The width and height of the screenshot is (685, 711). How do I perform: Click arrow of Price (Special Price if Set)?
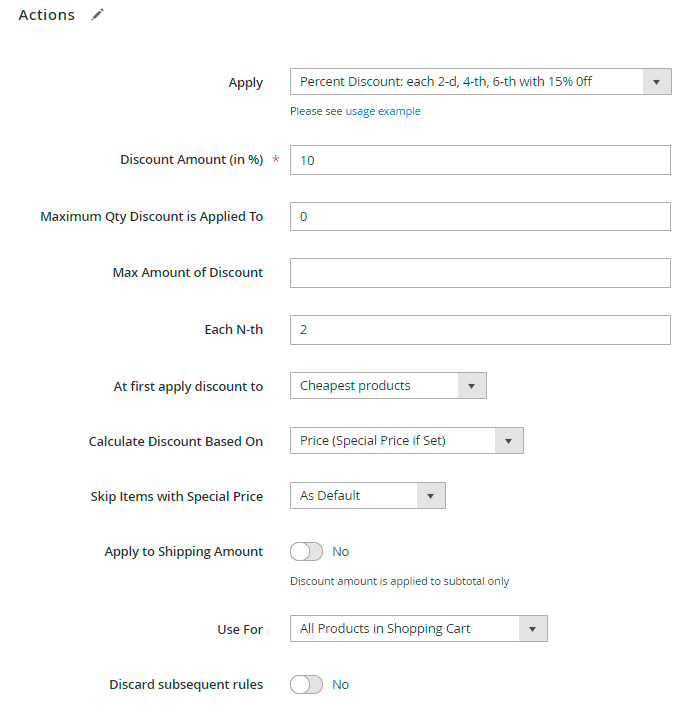[x=509, y=441]
